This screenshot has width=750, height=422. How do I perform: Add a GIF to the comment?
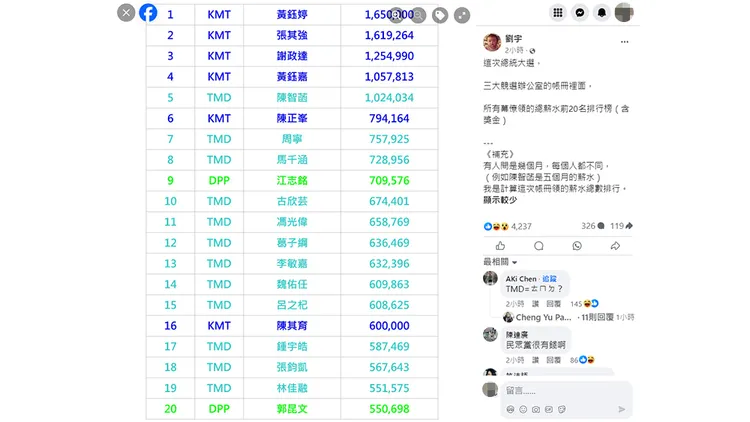[x=549, y=409]
